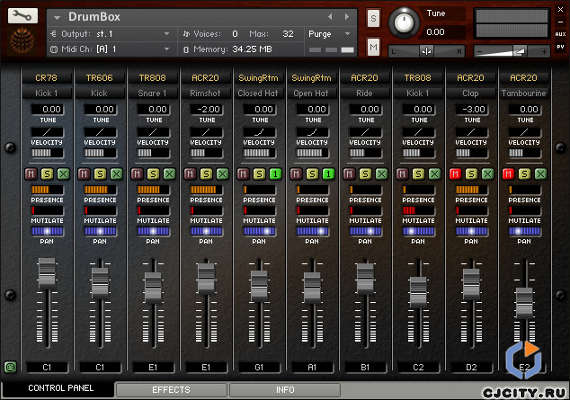The width and height of the screenshot is (570, 400).
Task: Mute the ACR20 Rimshot channel
Action: pos(190,174)
